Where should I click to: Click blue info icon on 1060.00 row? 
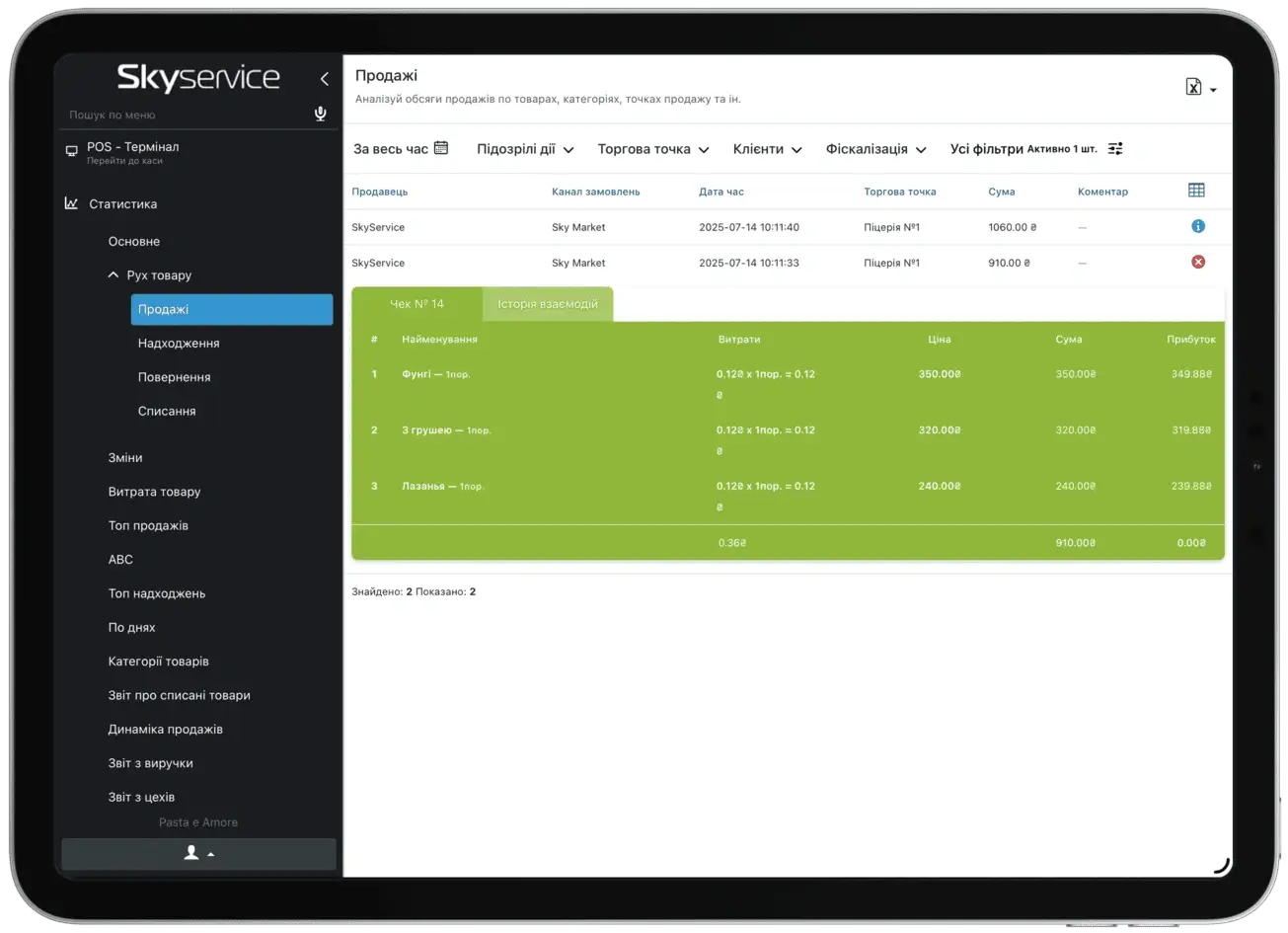(x=1198, y=226)
